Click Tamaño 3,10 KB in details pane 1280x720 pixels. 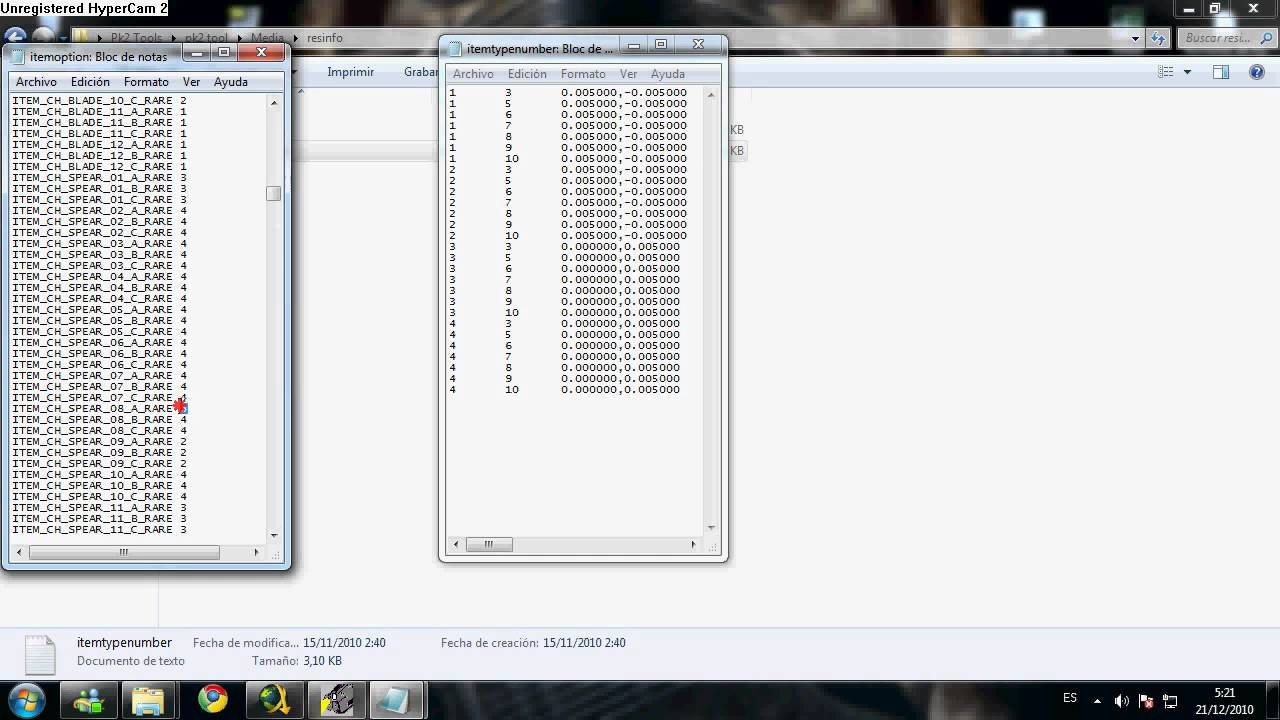point(297,661)
